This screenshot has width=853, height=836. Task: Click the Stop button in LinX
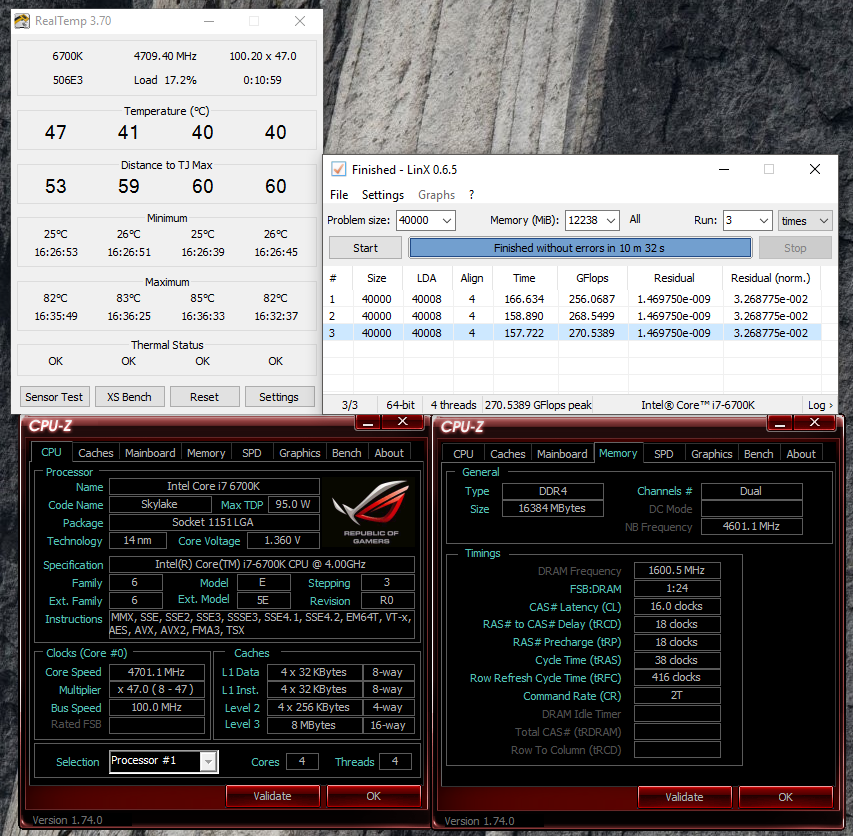(x=795, y=248)
